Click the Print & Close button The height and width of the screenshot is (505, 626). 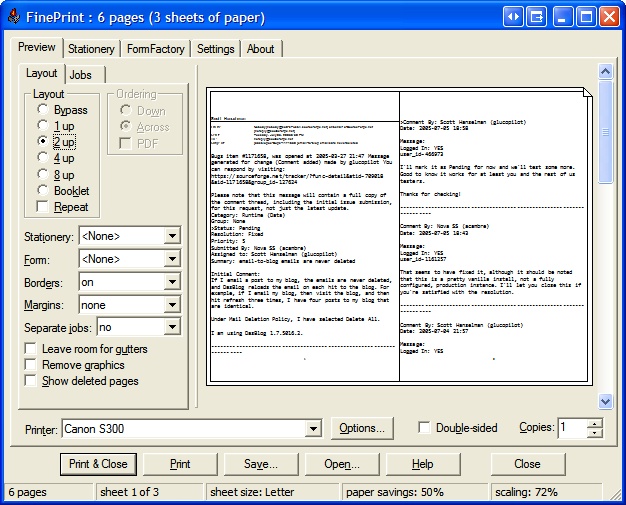coord(98,464)
